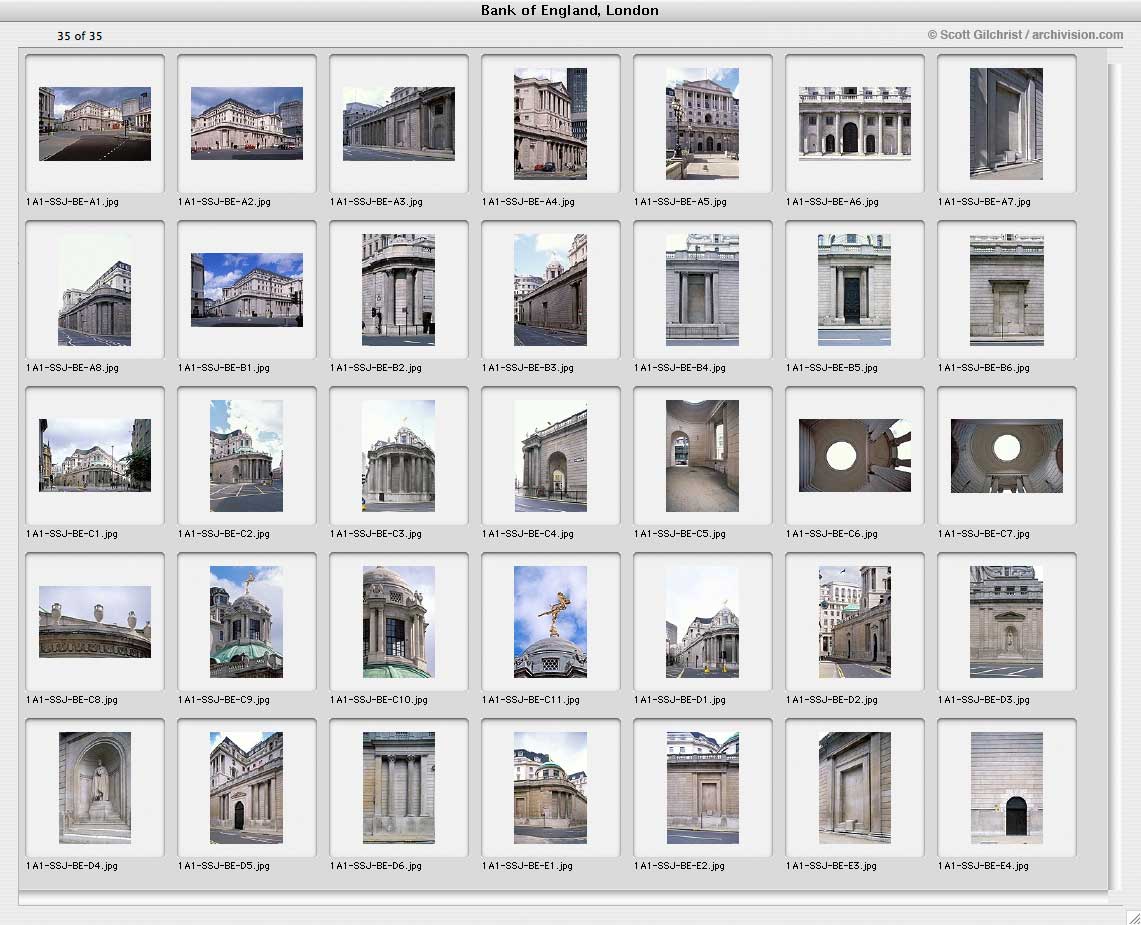
Task: Pick thumbnail 1A1-SSJ-BE-A7.jpg
Action: coord(1006,124)
